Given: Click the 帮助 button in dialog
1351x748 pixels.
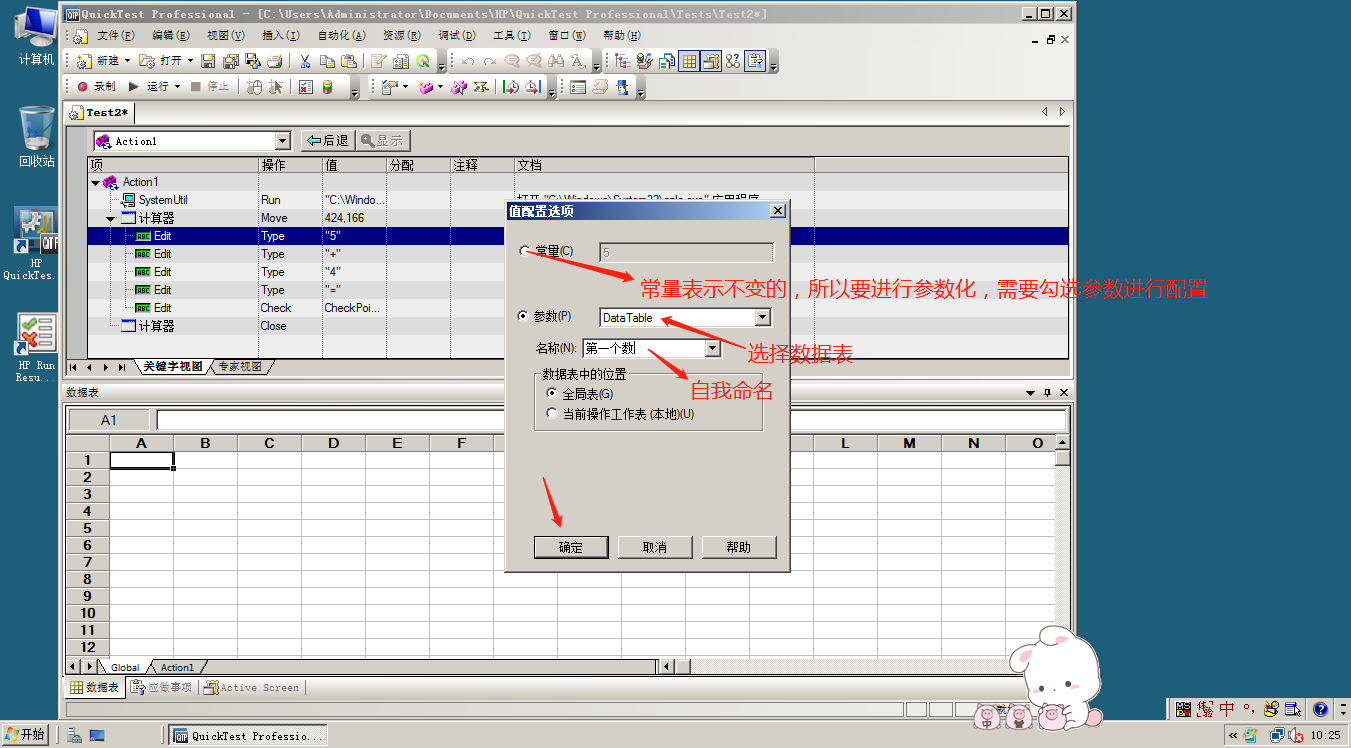Looking at the screenshot, I should coord(739,547).
